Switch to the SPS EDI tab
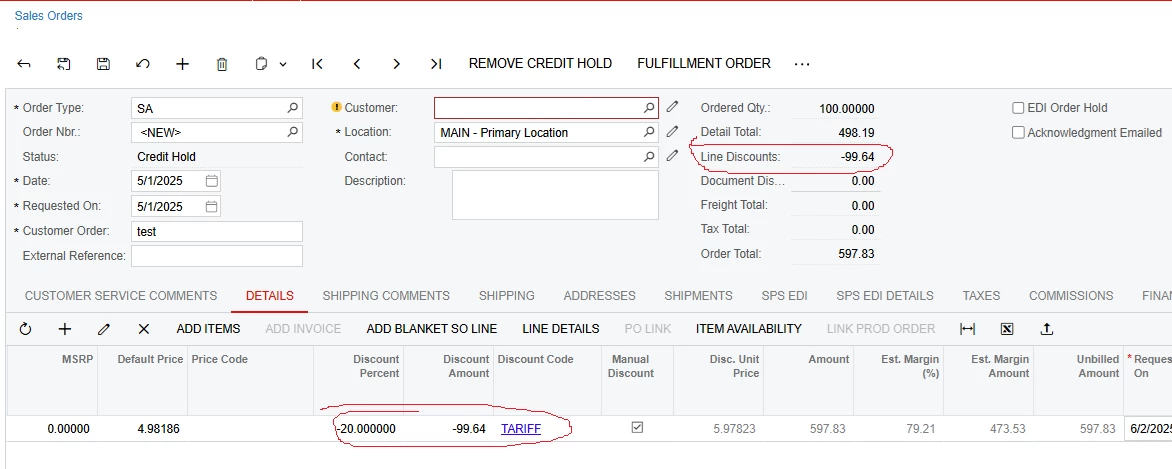 click(x=785, y=295)
